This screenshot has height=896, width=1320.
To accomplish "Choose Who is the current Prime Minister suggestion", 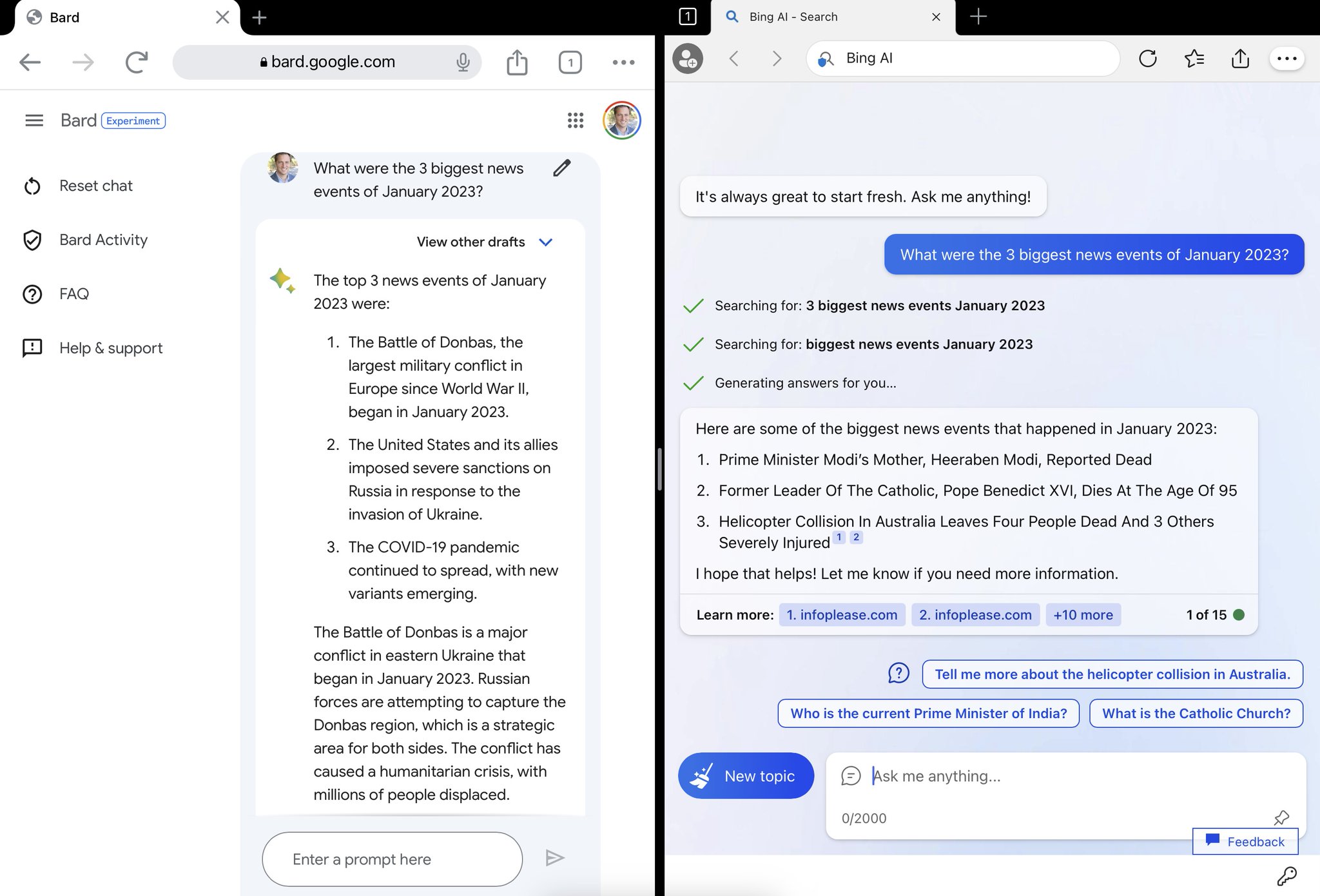I will click(x=929, y=714).
